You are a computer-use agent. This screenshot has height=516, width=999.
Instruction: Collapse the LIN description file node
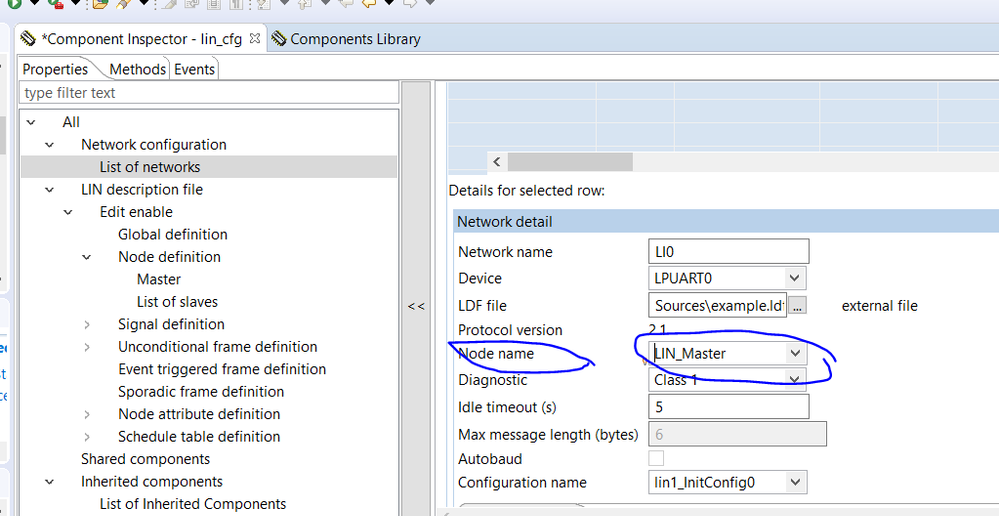click(x=49, y=190)
